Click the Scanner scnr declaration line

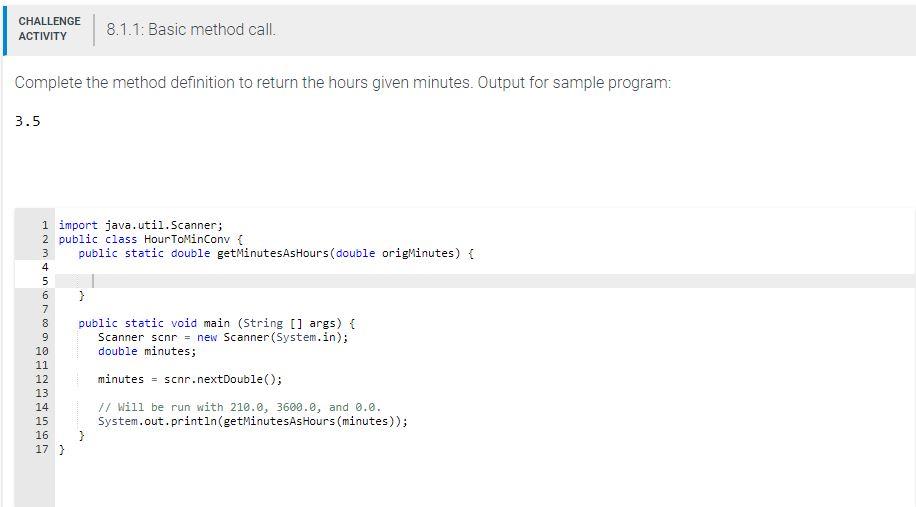[223, 337]
